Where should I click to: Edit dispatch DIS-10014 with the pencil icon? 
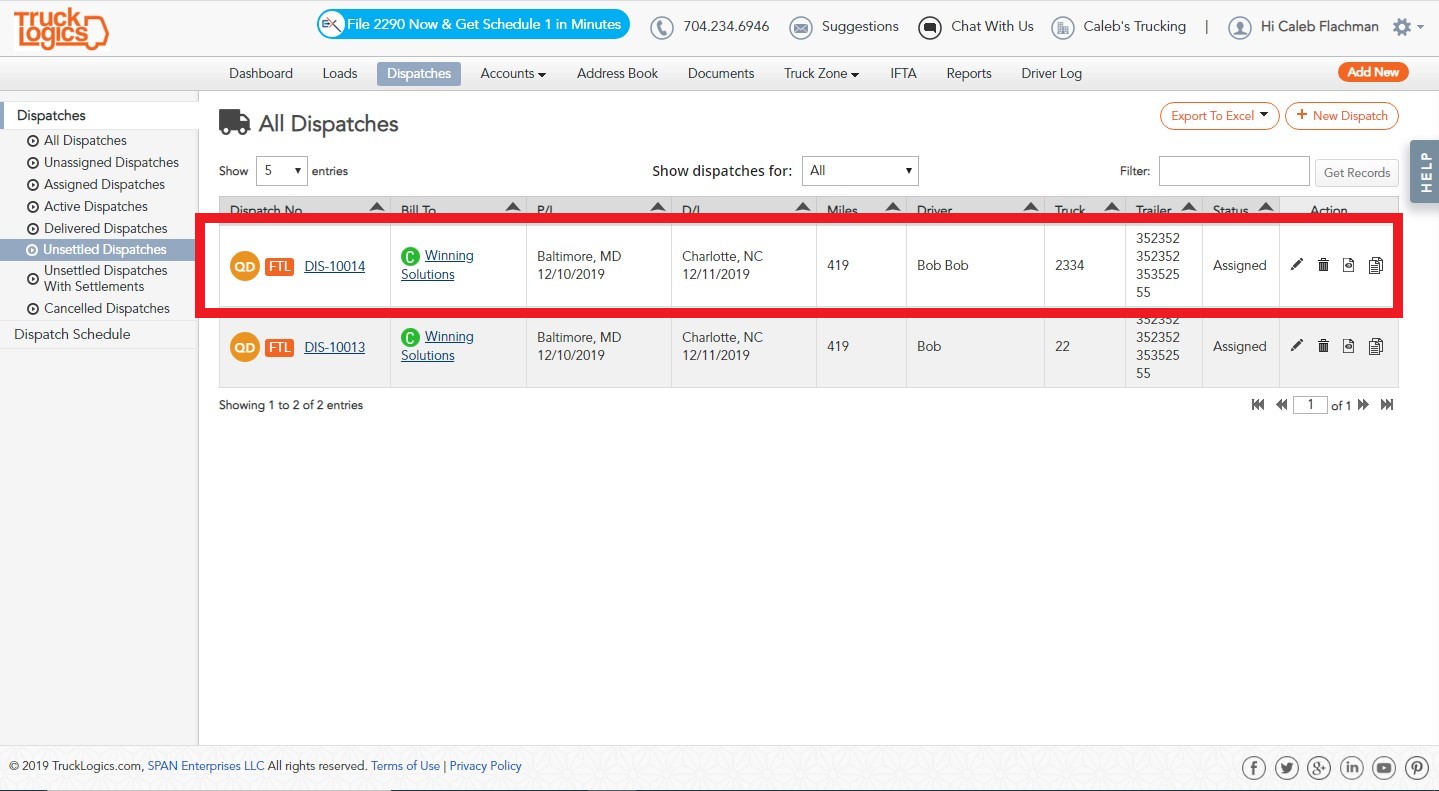[1297, 265]
